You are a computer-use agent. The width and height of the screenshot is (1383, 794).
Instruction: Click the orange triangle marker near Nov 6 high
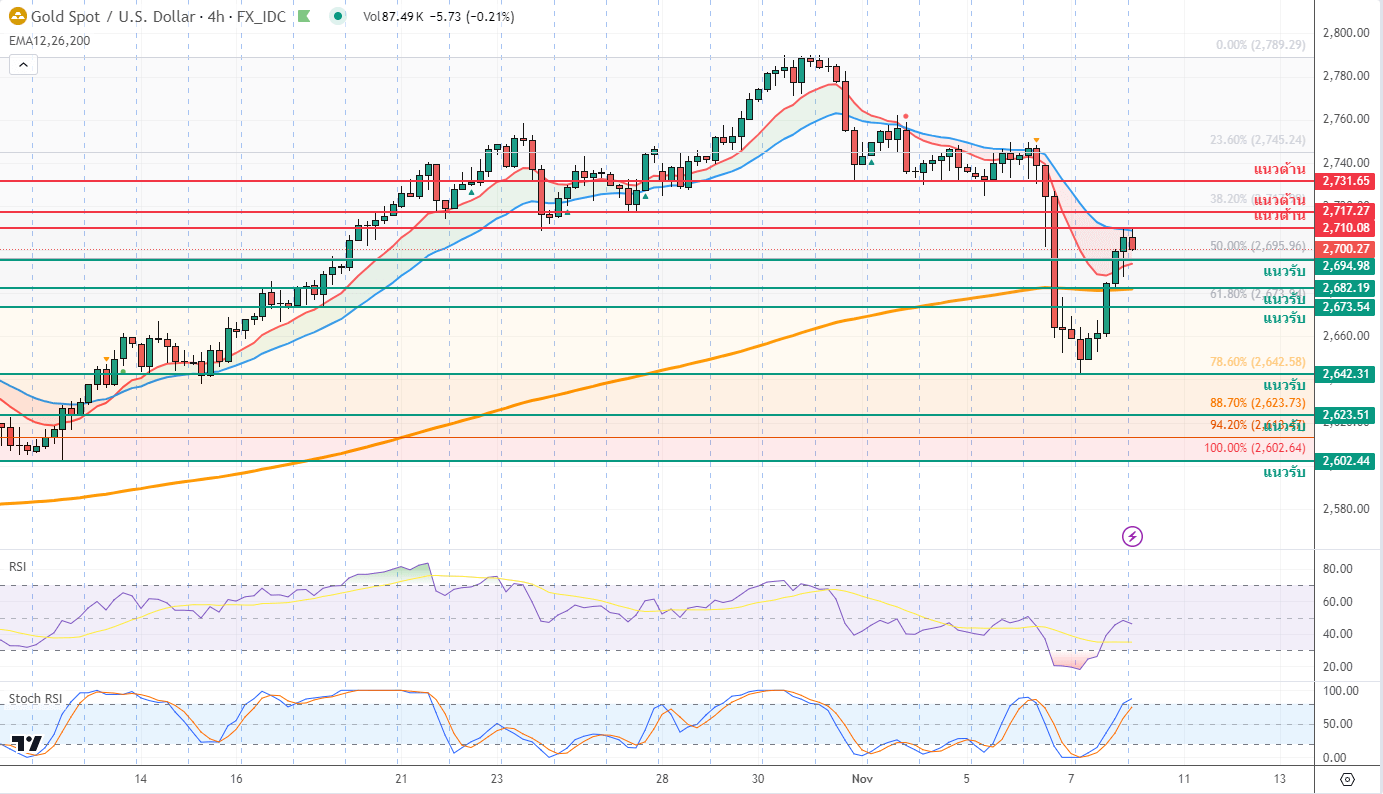coord(1037,140)
